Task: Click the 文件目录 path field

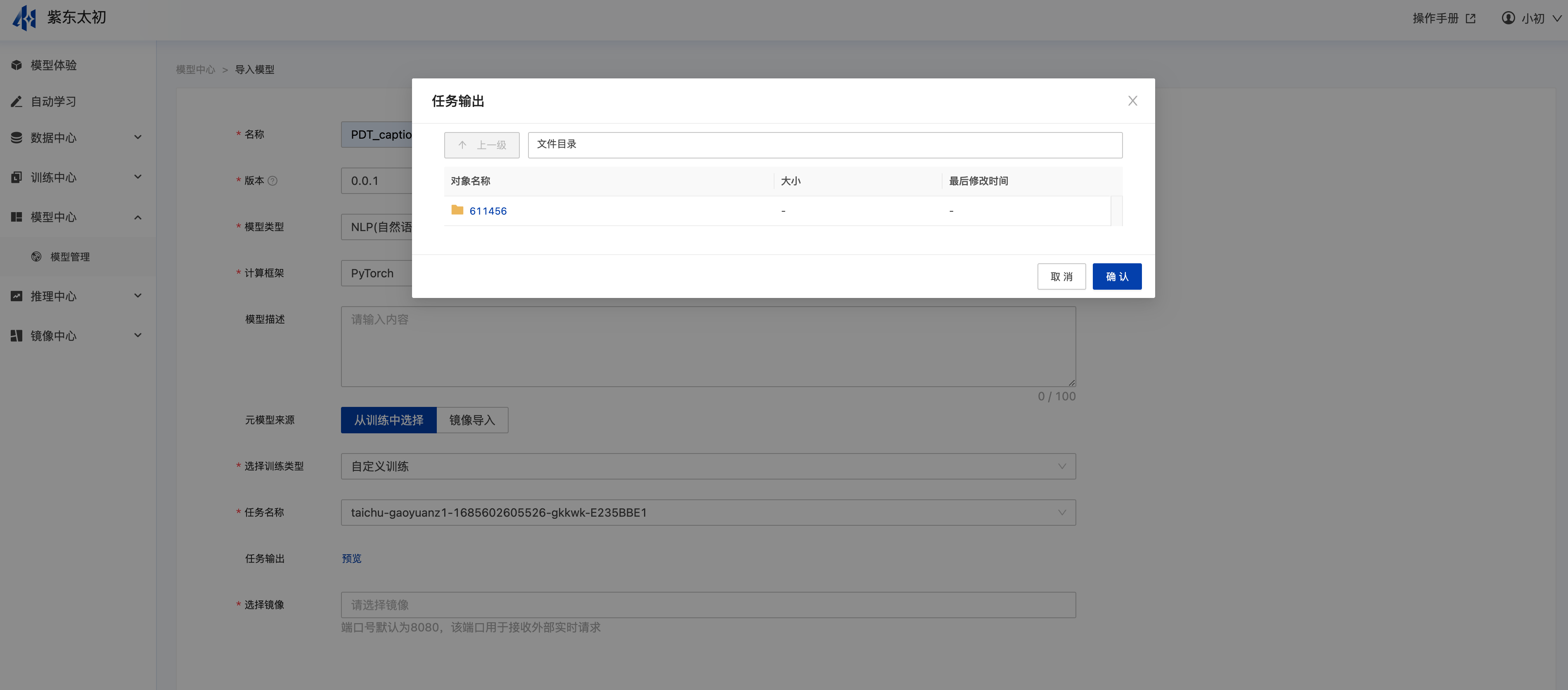Action: click(825, 145)
